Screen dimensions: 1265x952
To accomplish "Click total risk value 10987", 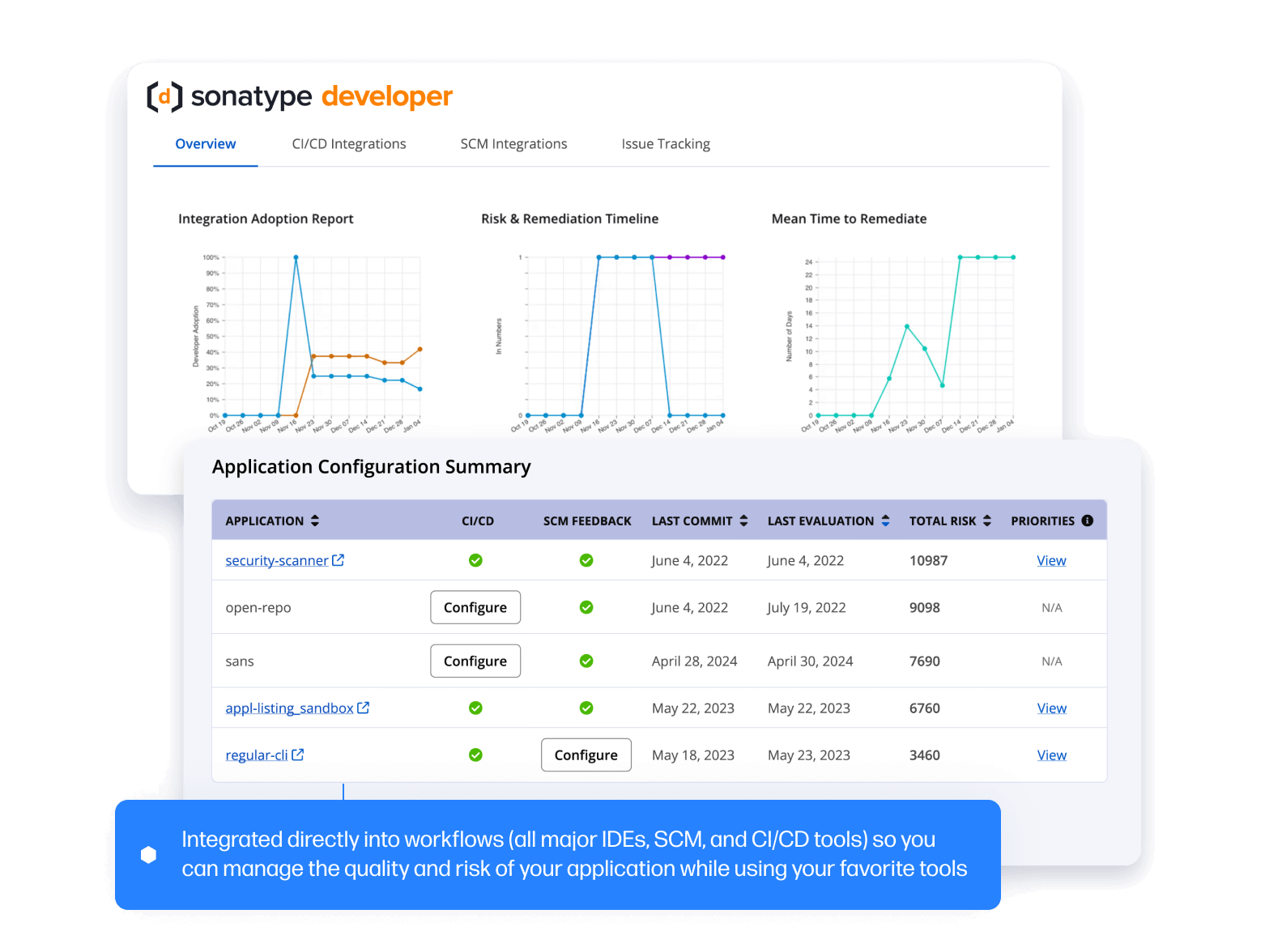I will click(x=928, y=560).
